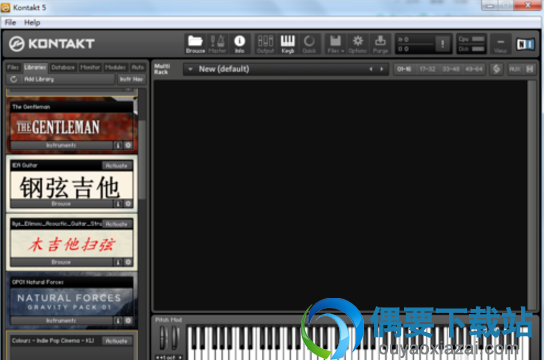544x360 pixels.
Task: Open Instruments in The Gentleman library
Action: pos(61,145)
